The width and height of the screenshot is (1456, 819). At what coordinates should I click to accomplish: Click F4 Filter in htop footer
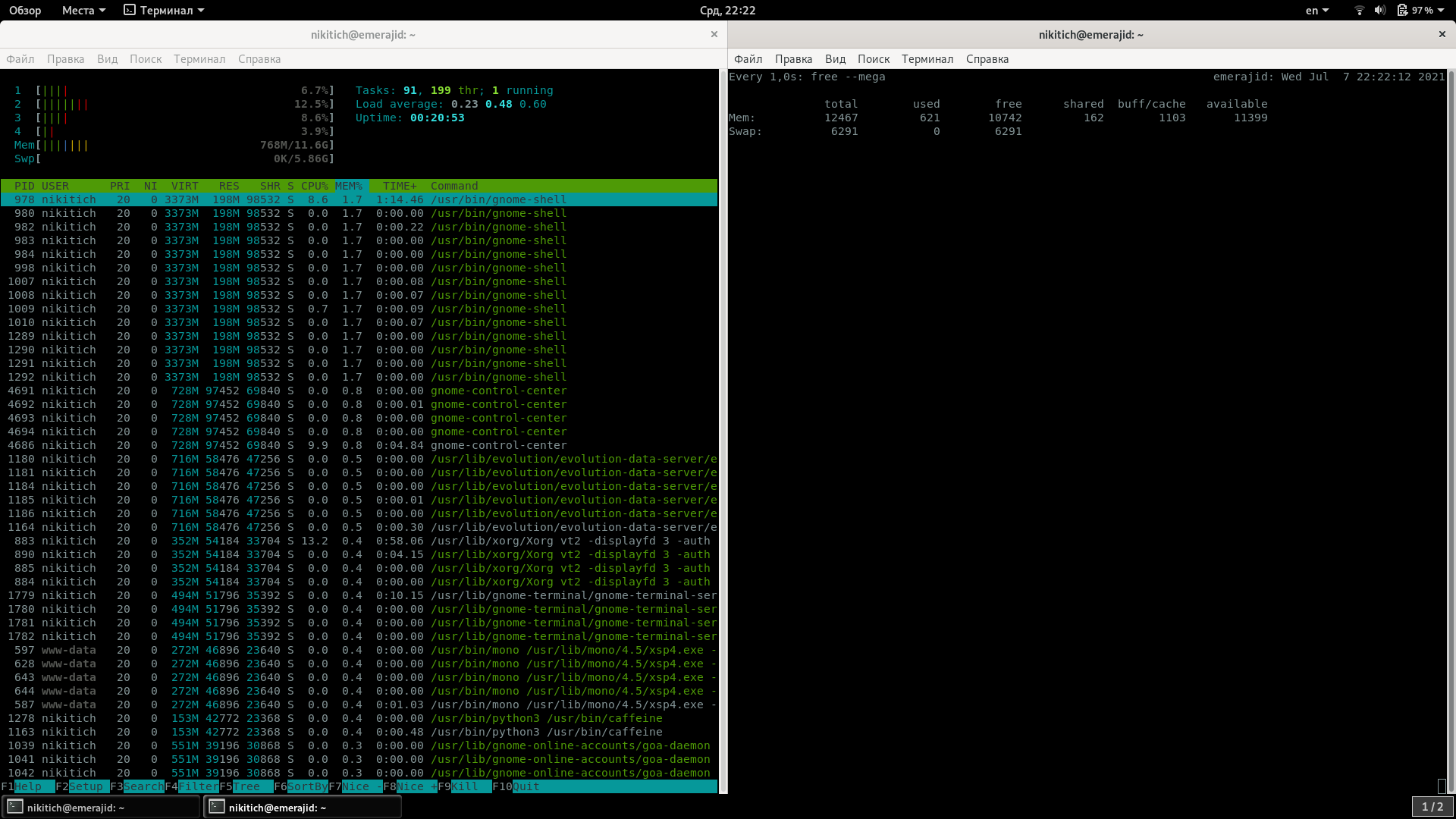pyautogui.click(x=192, y=786)
